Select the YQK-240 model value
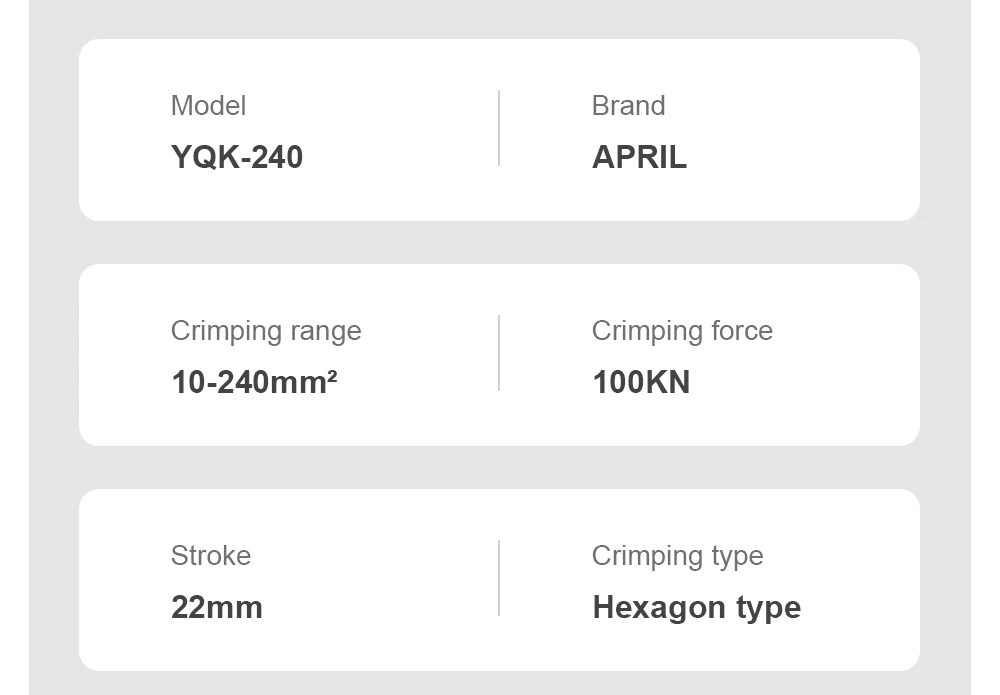This screenshot has width=1000, height=695. coord(237,158)
